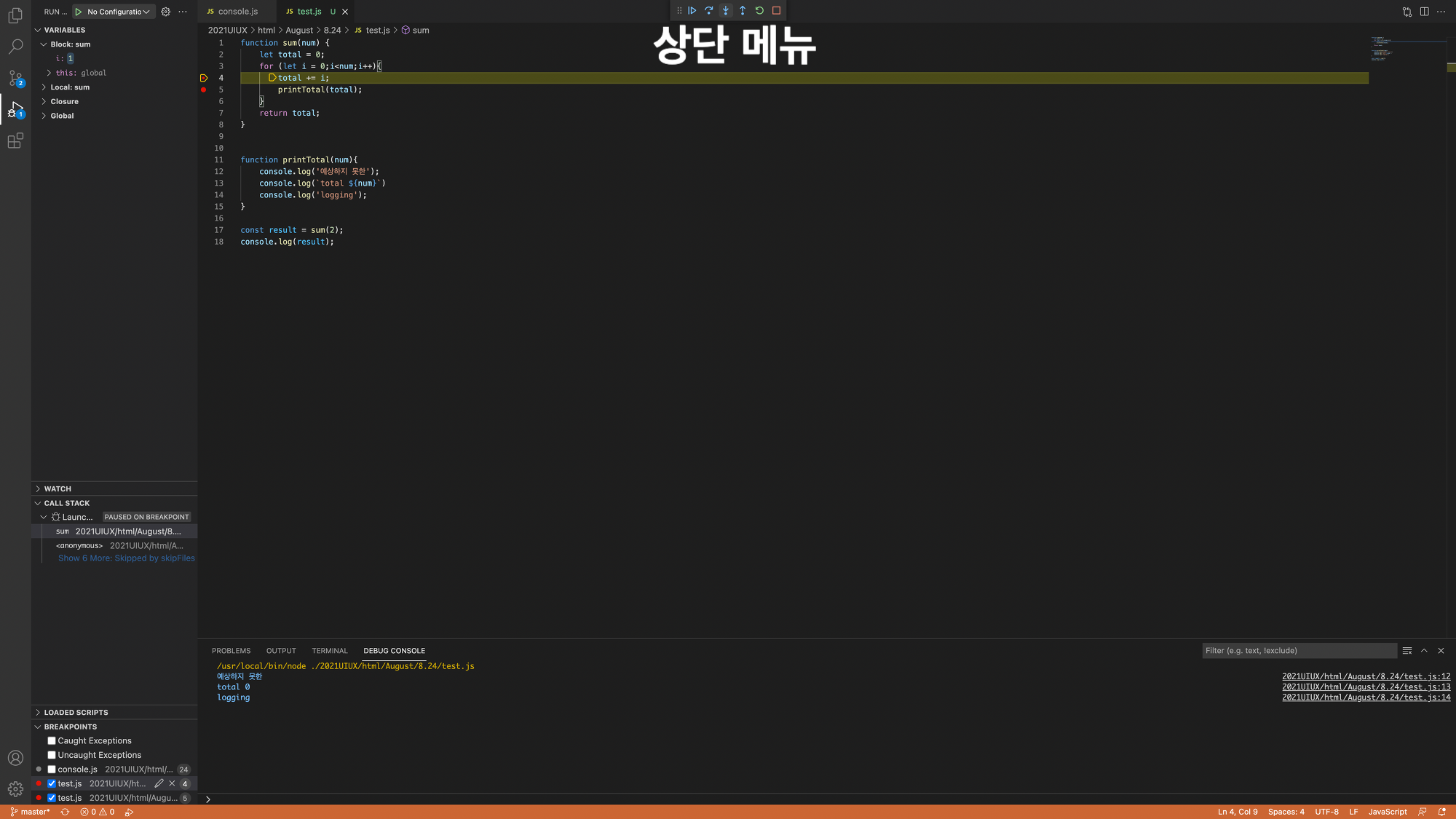The height and width of the screenshot is (819, 1456).
Task: Open the No Configuration dropdown
Action: click(x=118, y=12)
